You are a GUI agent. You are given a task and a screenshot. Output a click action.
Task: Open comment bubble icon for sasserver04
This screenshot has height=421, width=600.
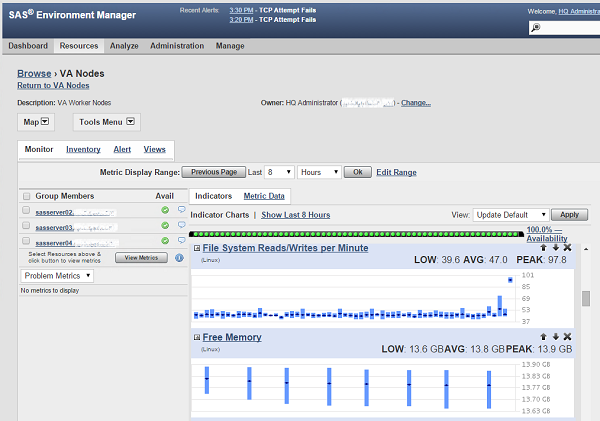[182, 240]
